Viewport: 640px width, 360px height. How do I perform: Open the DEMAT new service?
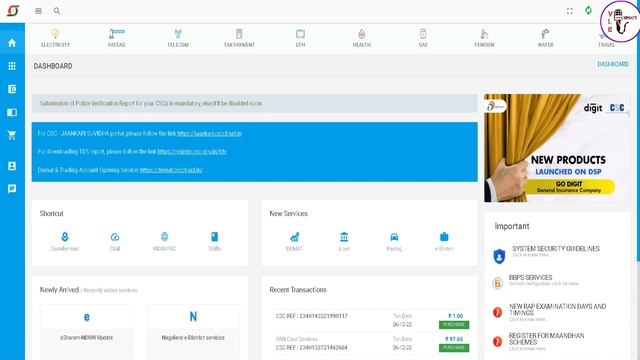[x=294, y=242]
